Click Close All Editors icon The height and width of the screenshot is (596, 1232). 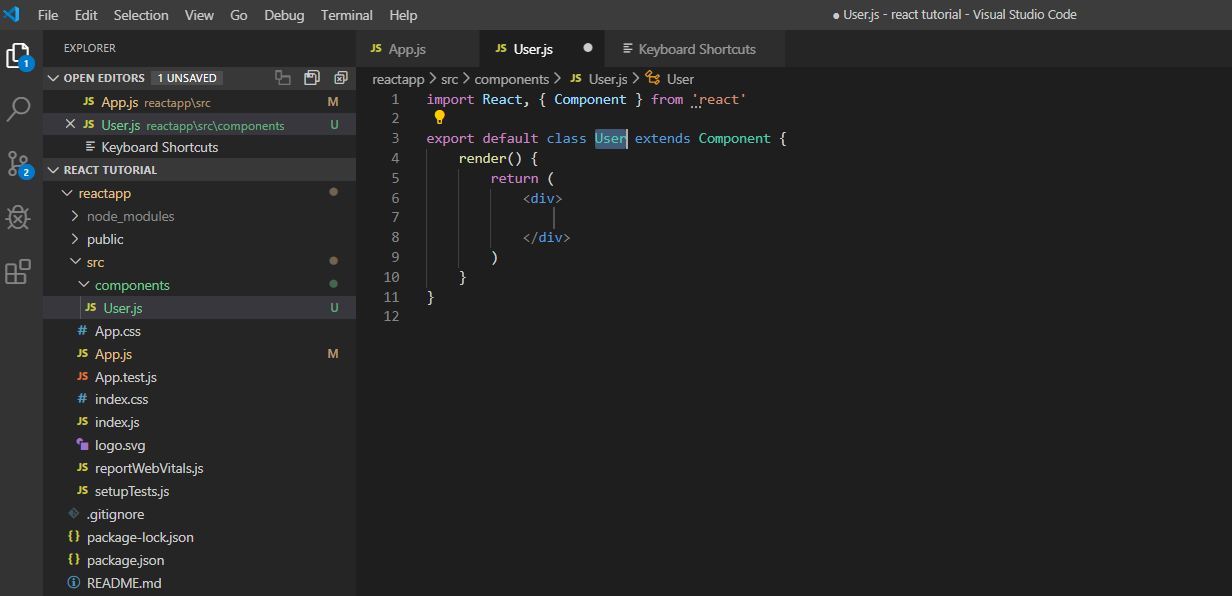tap(341, 78)
